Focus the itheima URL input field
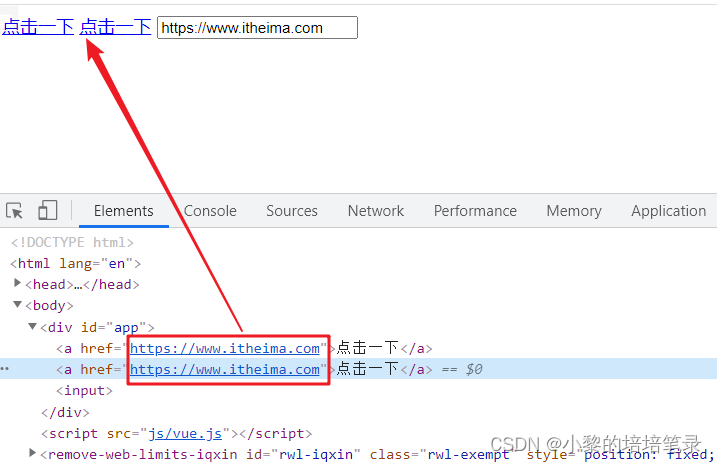This screenshot has width=717, height=463. pos(257,28)
